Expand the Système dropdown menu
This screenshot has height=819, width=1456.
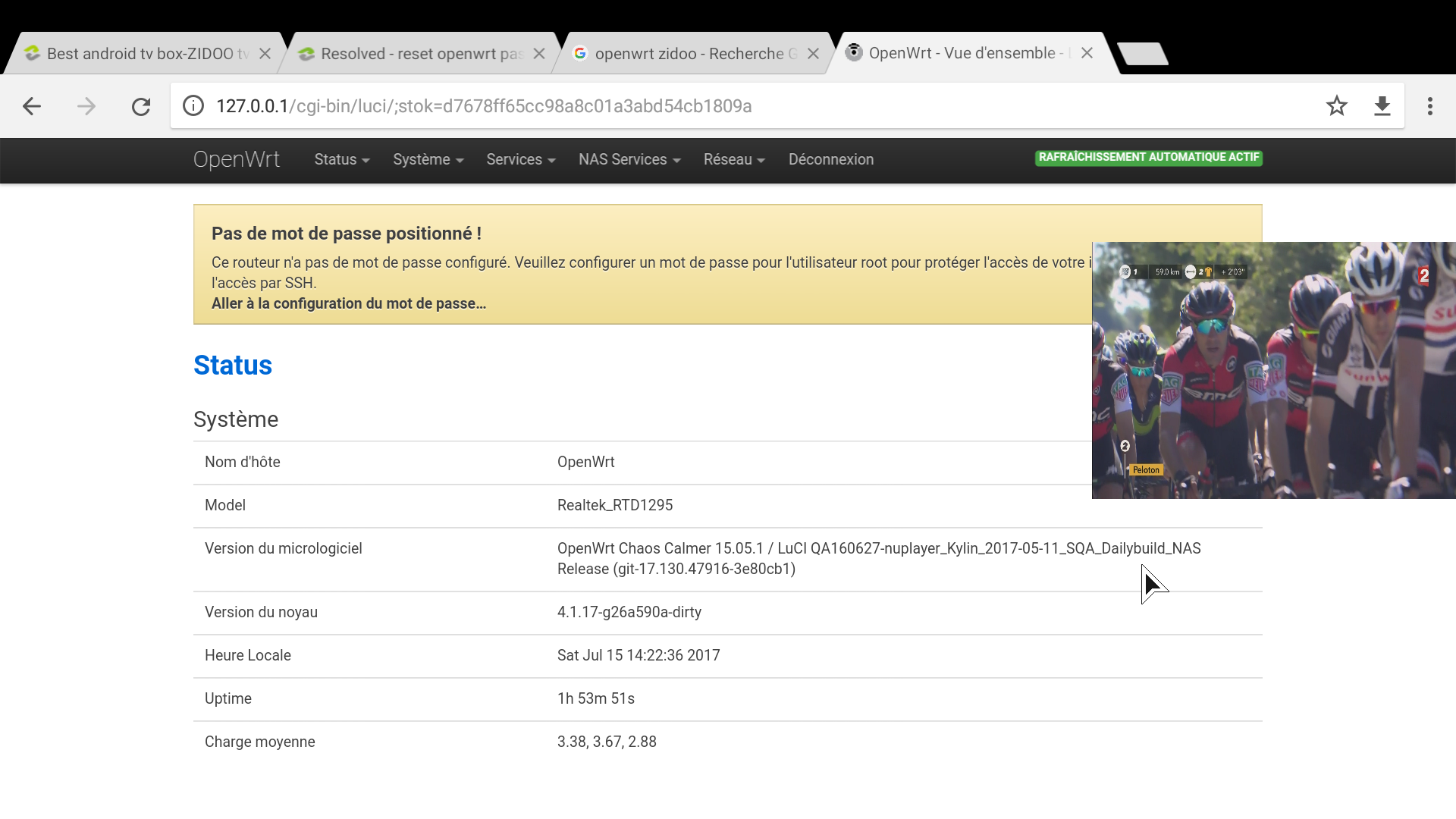tap(428, 160)
